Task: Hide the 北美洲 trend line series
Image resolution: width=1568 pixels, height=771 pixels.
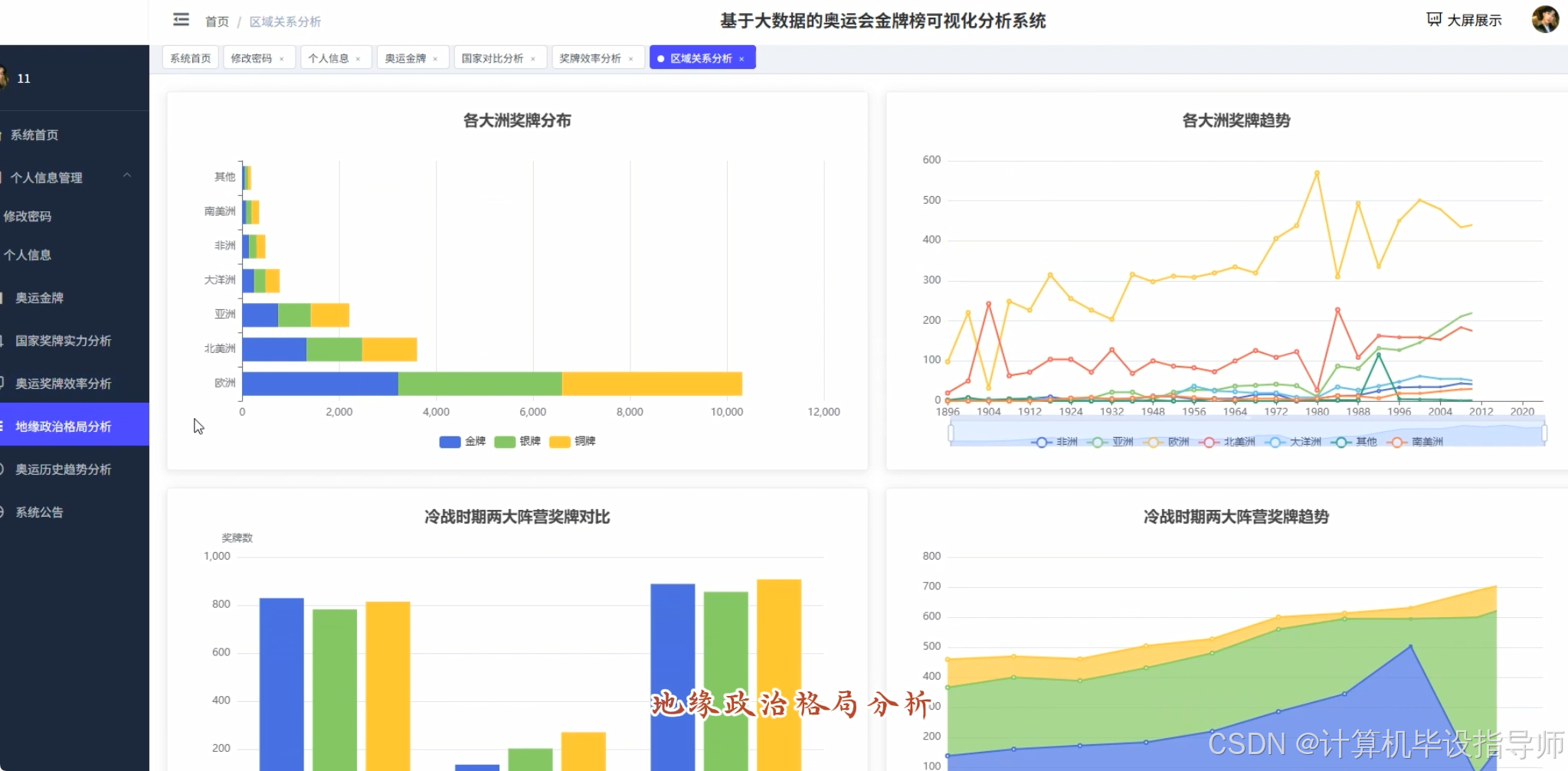Action: (1227, 442)
